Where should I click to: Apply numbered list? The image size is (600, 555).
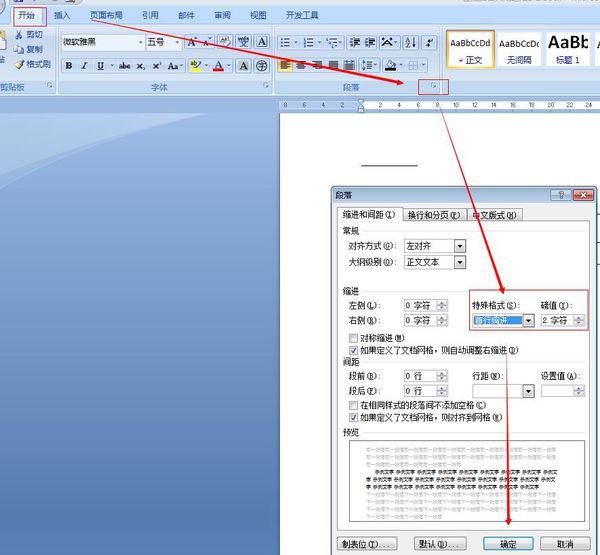tap(308, 42)
